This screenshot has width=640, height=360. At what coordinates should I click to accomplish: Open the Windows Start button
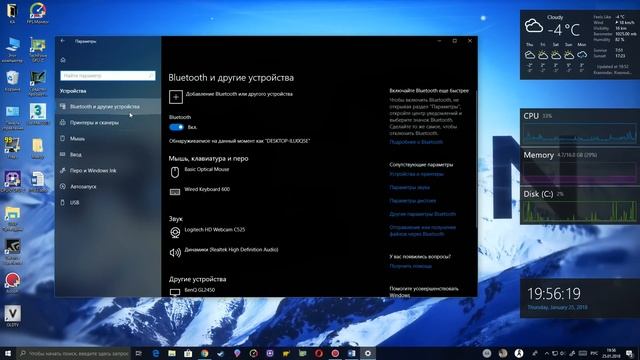click(8, 353)
